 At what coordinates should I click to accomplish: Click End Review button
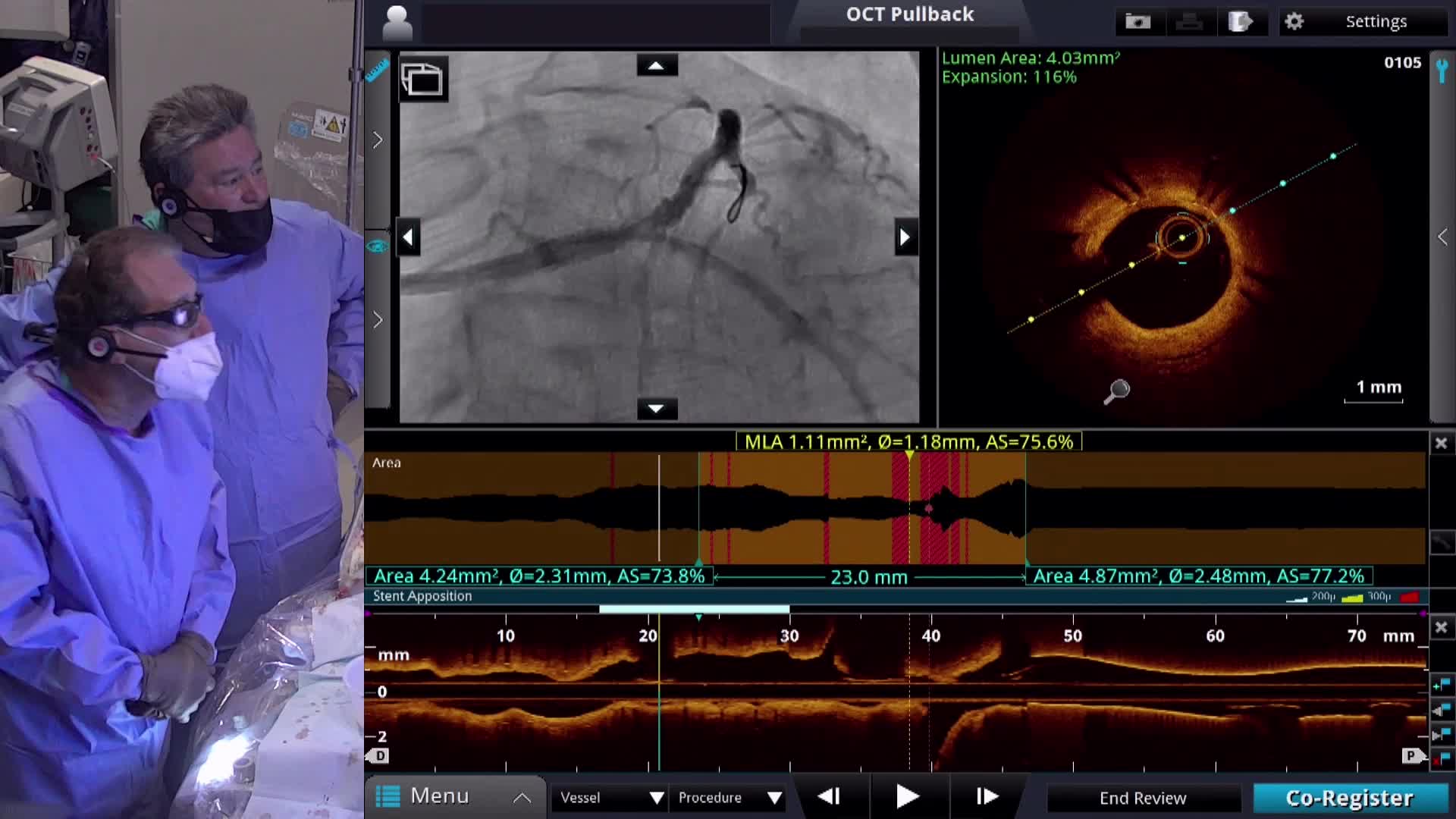point(1142,798)
